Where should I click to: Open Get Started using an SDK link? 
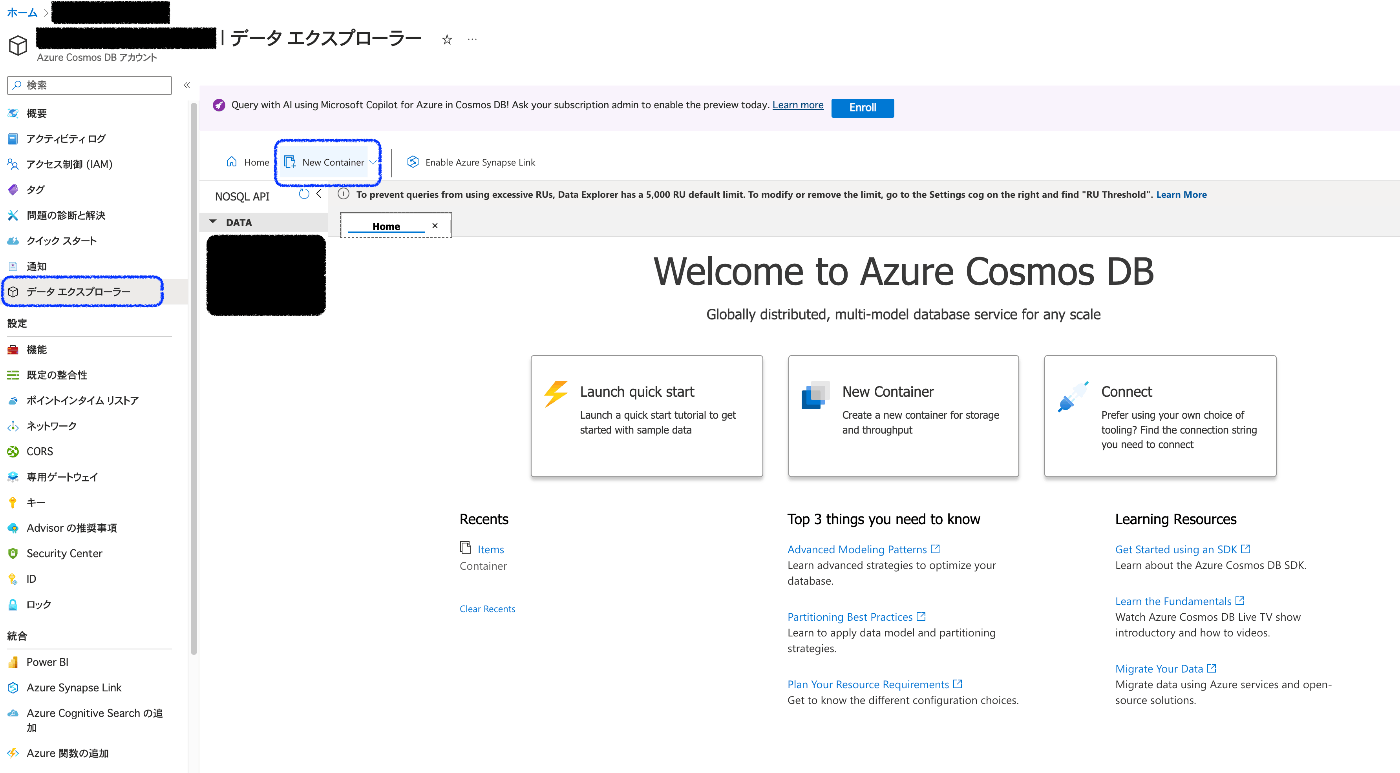point(1183,549)
